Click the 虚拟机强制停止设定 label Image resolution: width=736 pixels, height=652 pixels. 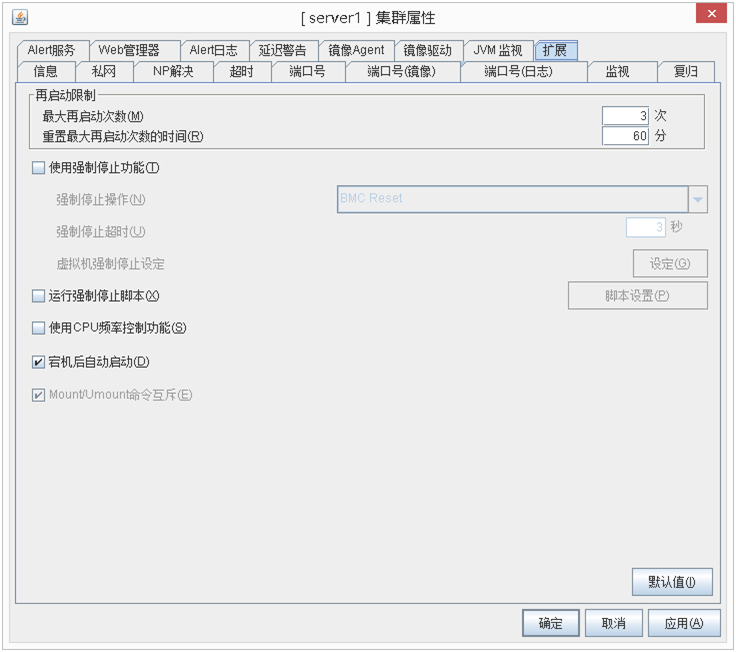110,264
